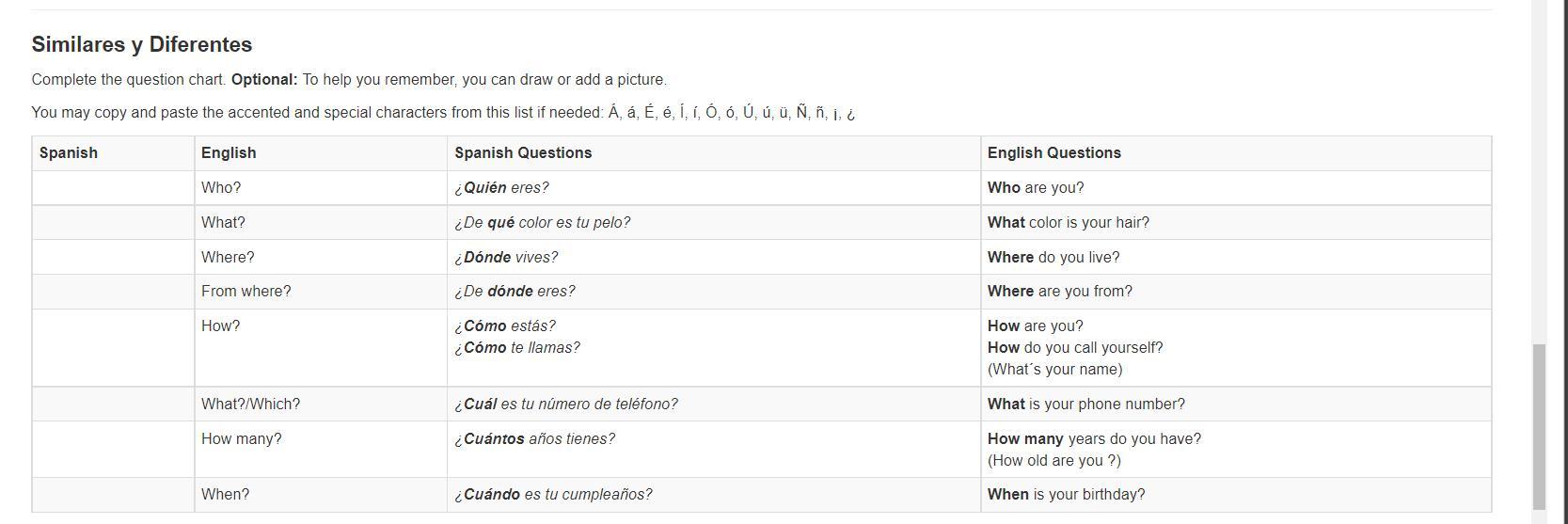The image size is (1568, 524).
Task: Select the empty Spanish cell for "Where?"
Action: point(113,258)
